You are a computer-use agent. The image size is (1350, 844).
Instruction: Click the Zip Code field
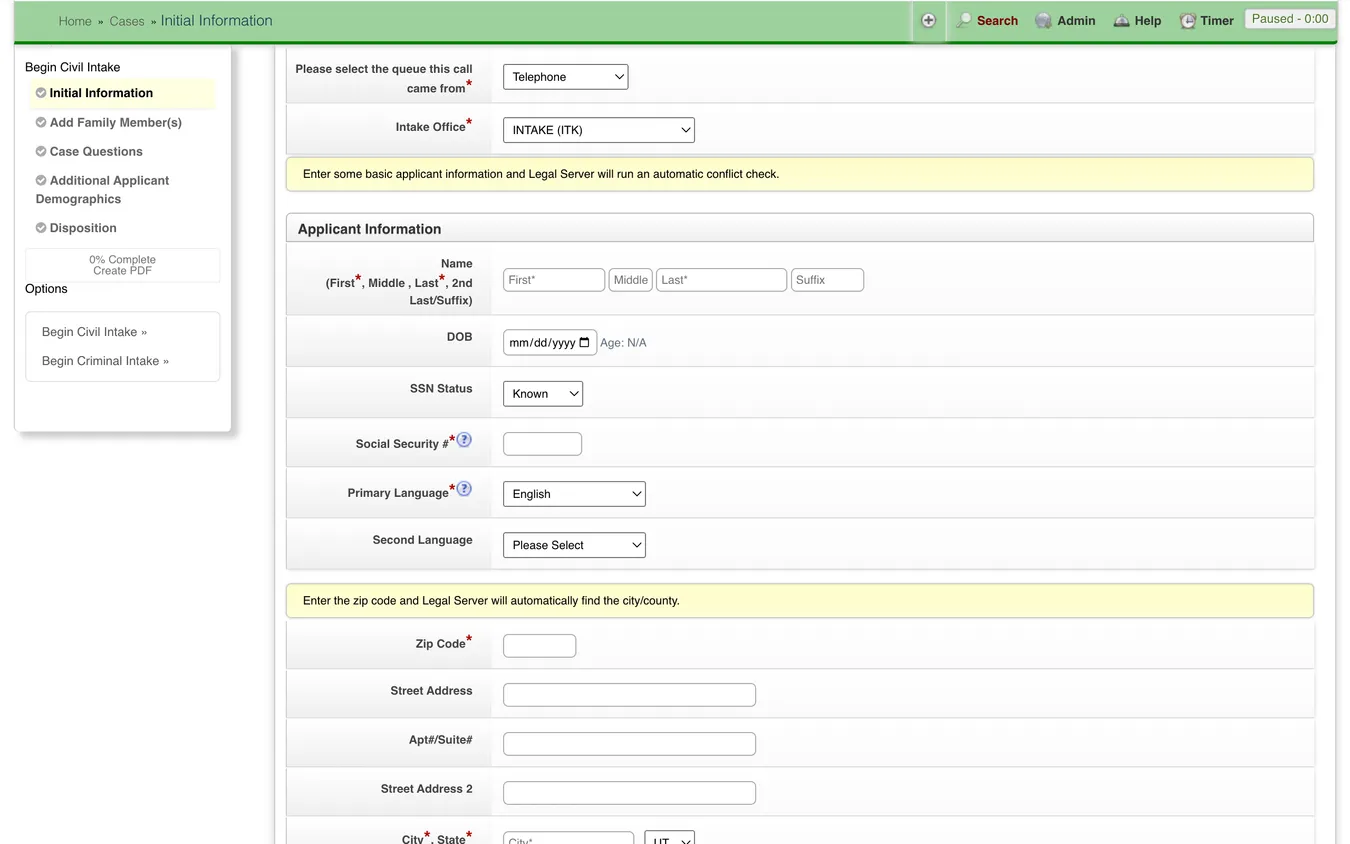coord(539,646)
